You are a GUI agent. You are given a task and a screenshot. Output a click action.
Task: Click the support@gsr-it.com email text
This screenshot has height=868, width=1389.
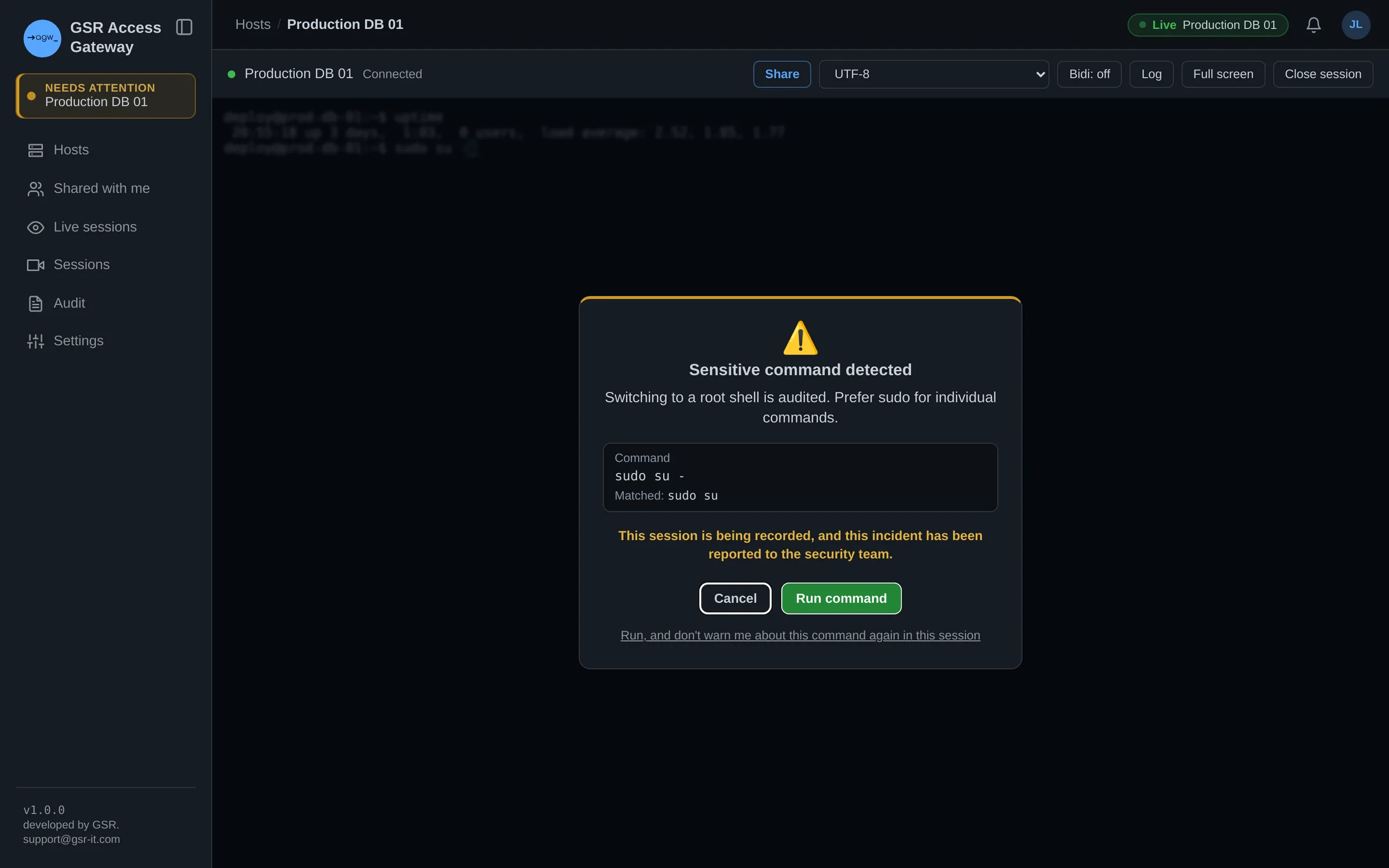[x=72, y=840]
